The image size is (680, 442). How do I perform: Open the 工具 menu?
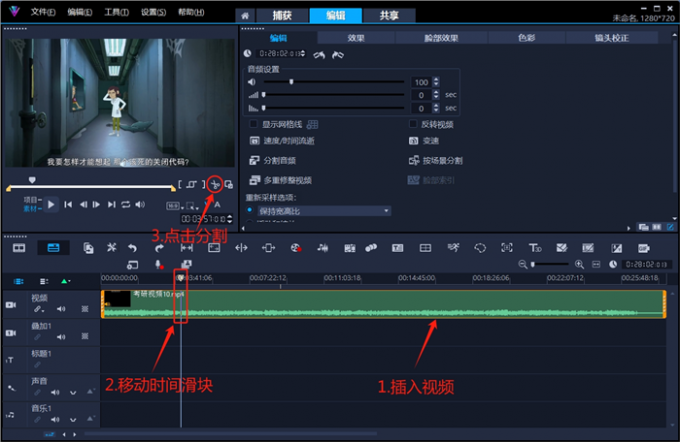(x=116, y=12)
